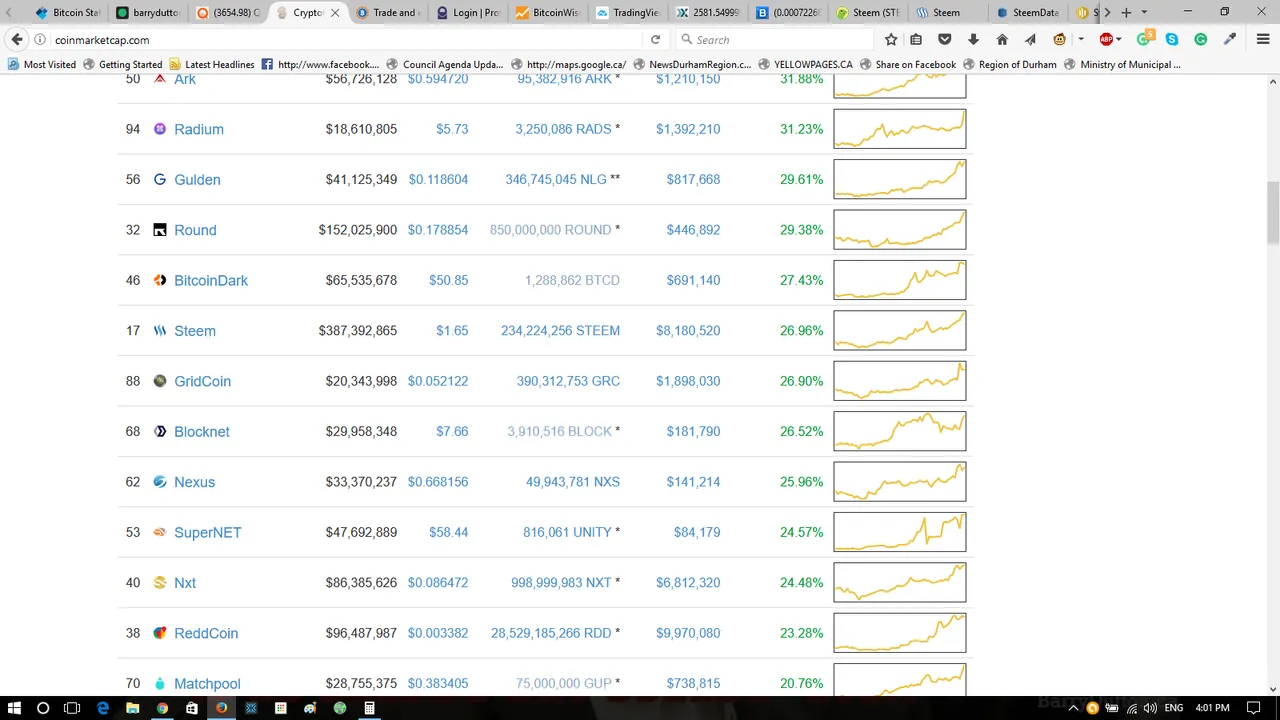Switch to Firefox on the taskbar

tap(221, 708)
